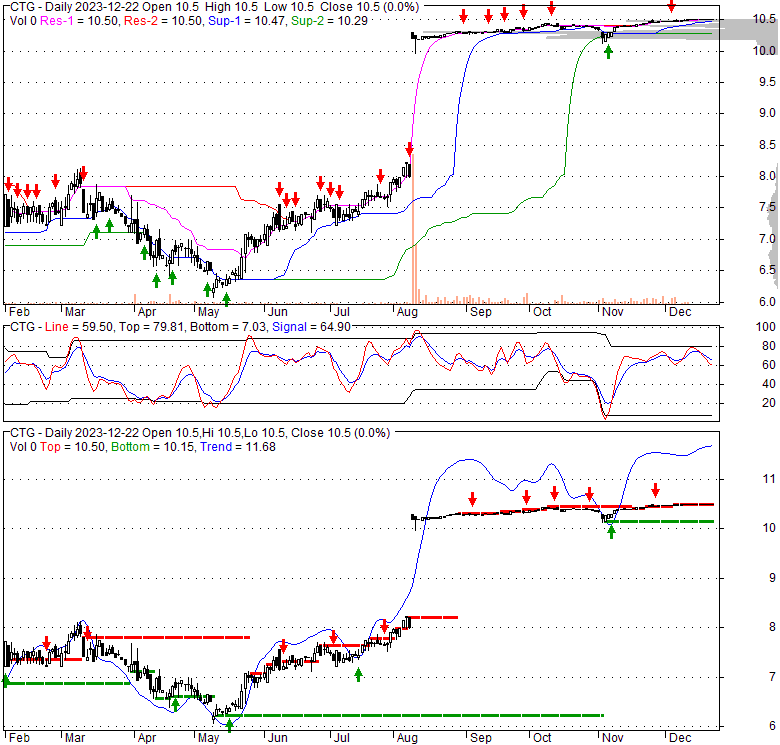Screen dimensions: 780x745
Task: Click the 100 level on the oscillator axis
Action: pos(766,327)
